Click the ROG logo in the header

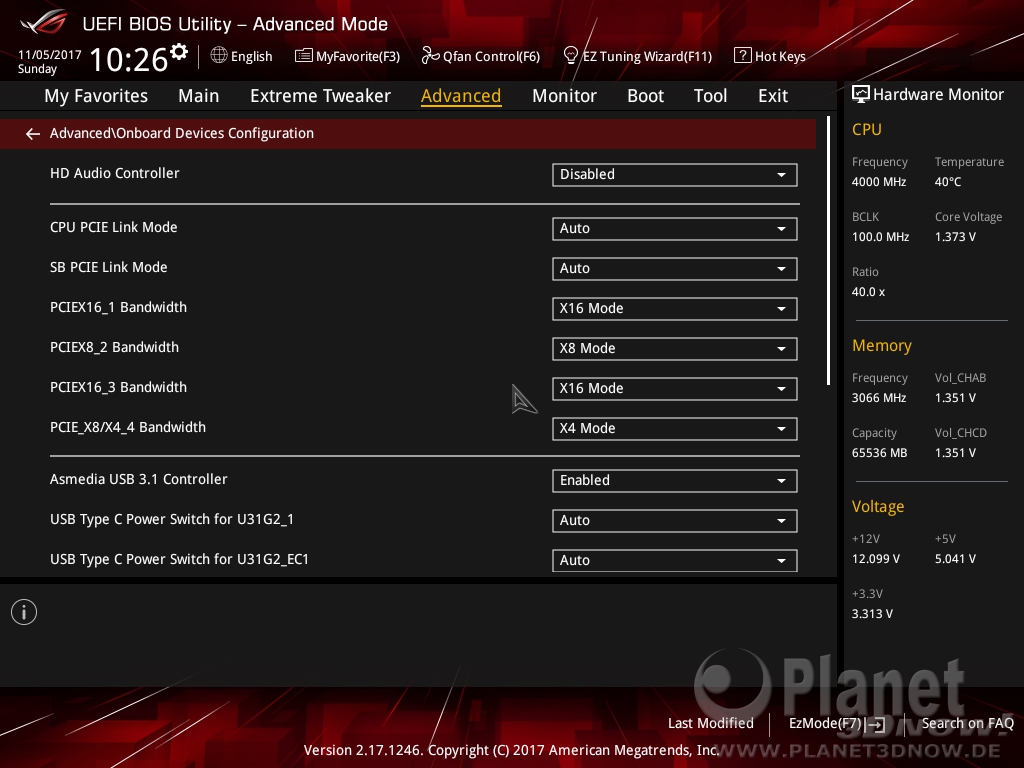(43, 22)
